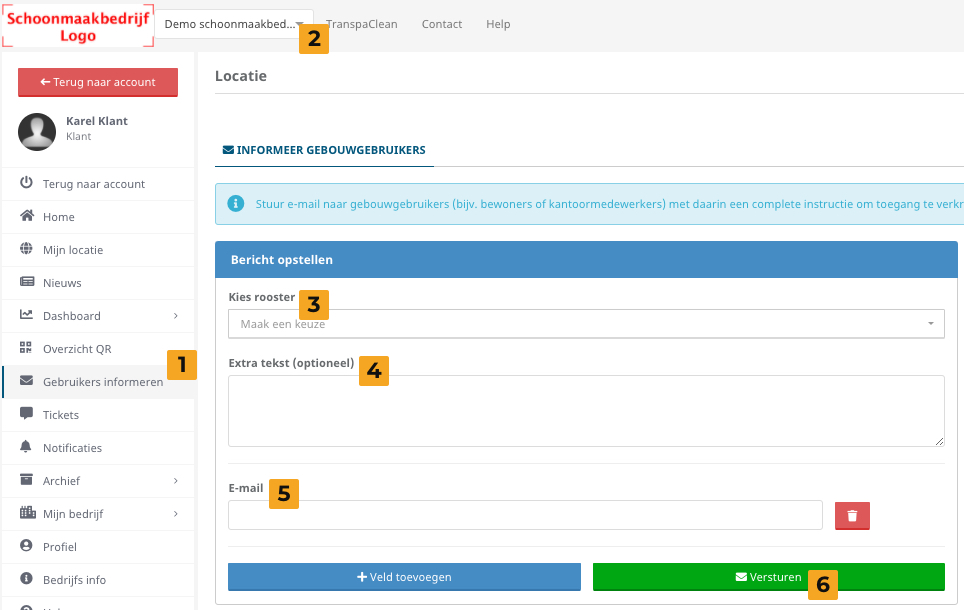This screenshot has height=610, width=964.
Task: Click the Profiel person icon
Action: point(27,547)
